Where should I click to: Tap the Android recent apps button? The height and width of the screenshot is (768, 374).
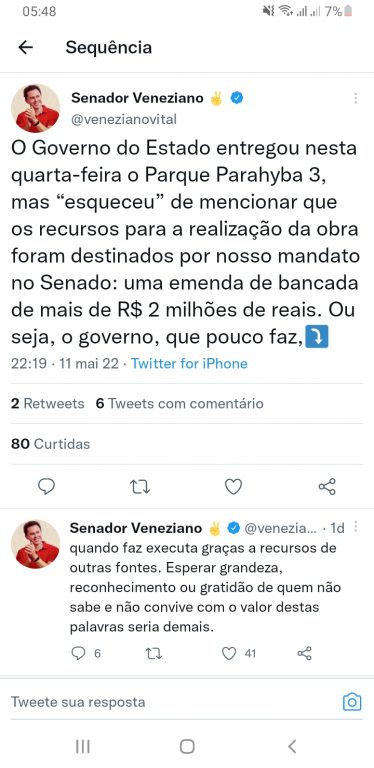[83, 746]
